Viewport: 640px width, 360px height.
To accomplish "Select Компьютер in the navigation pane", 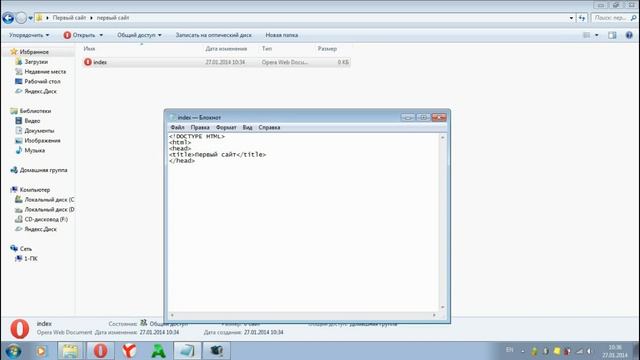I will point(35,189).
